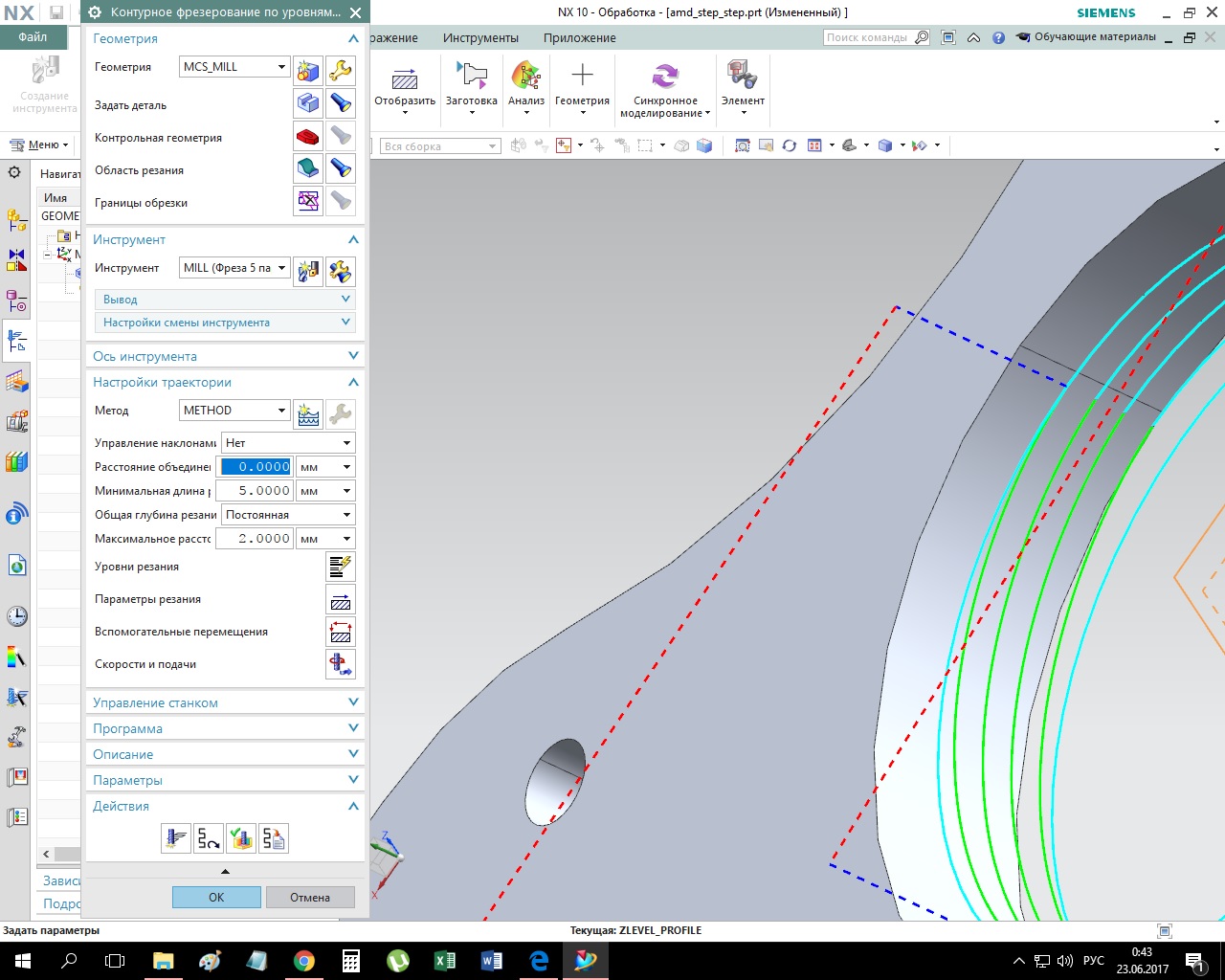Click the Минимальная длина 5.0000 input field
Screen dimensions: 1225x980
point(254,491)
